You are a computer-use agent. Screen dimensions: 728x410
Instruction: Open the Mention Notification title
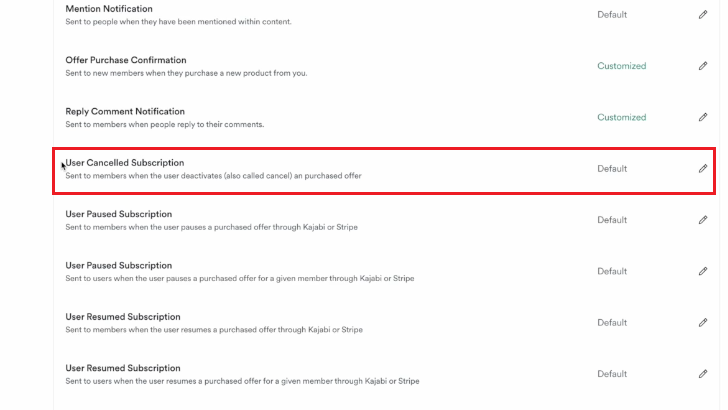(109, 9)
